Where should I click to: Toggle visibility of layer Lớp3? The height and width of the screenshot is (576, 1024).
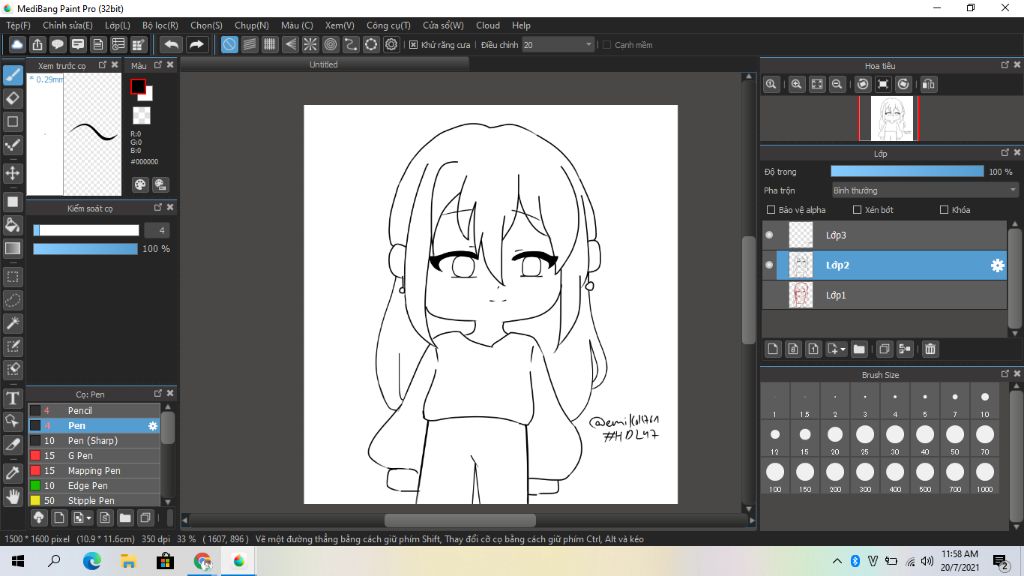click(769, 235)
